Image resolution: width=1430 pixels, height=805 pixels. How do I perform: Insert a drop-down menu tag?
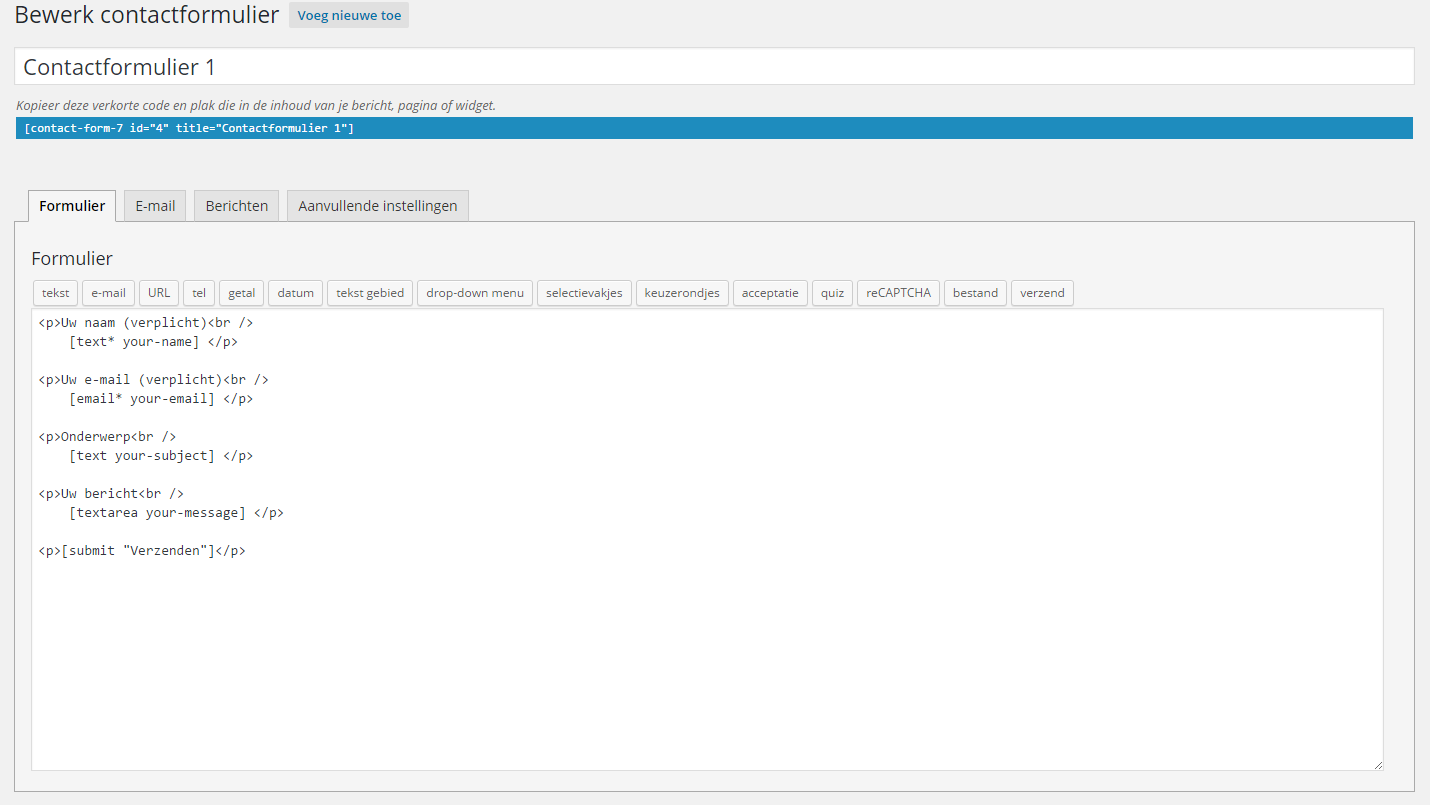[474, 292]
